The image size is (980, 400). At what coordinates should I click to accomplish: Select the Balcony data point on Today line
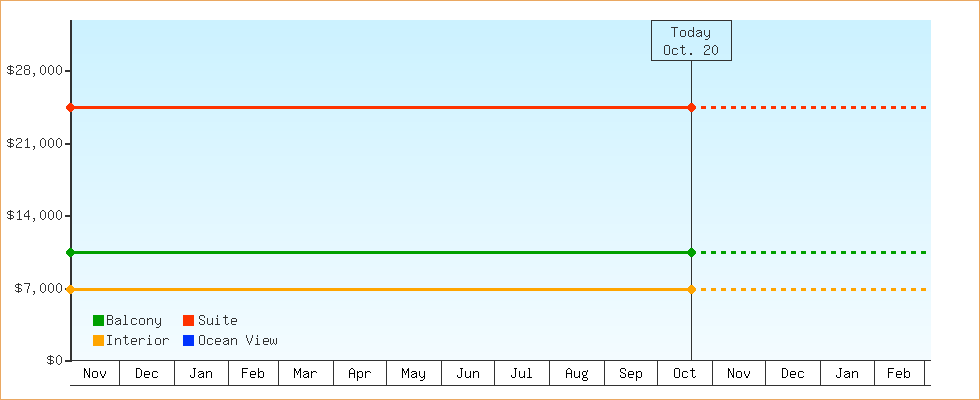pos(691,252)
